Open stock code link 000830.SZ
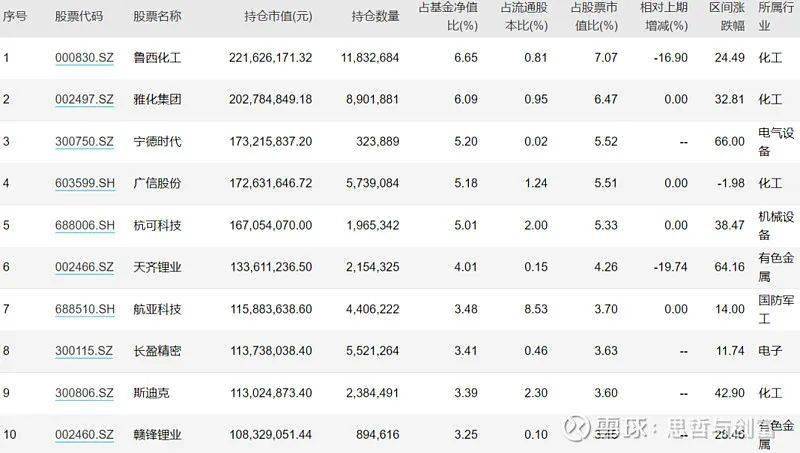The height and width of the screenshot is (453, 800). tap(83, 58)
